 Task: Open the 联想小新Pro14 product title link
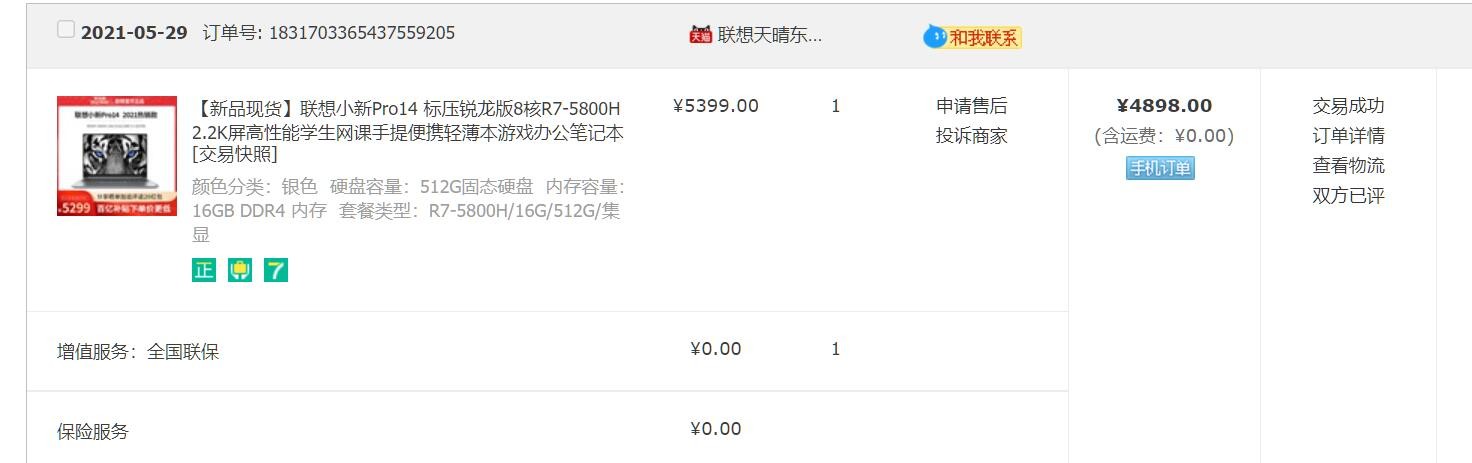click(408, 120)
